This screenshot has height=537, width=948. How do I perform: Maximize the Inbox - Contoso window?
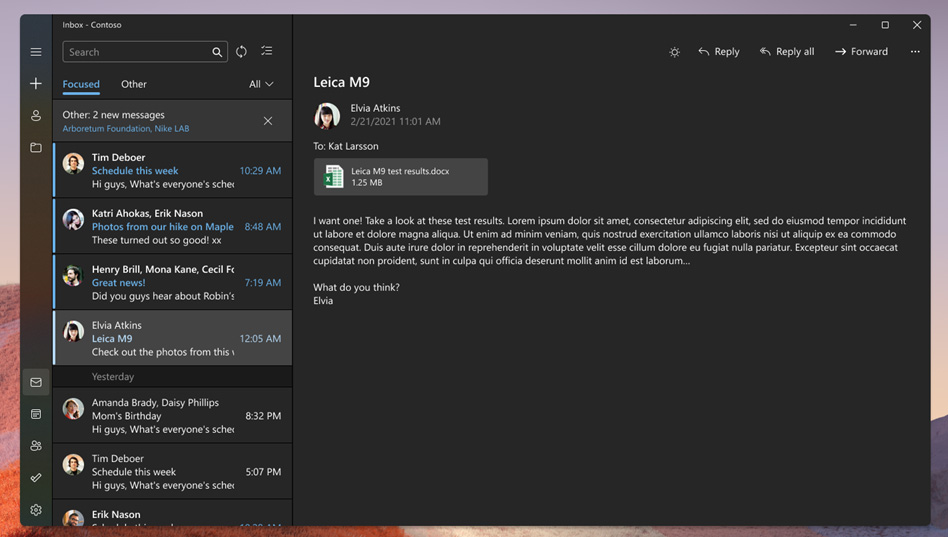[885, 25]
